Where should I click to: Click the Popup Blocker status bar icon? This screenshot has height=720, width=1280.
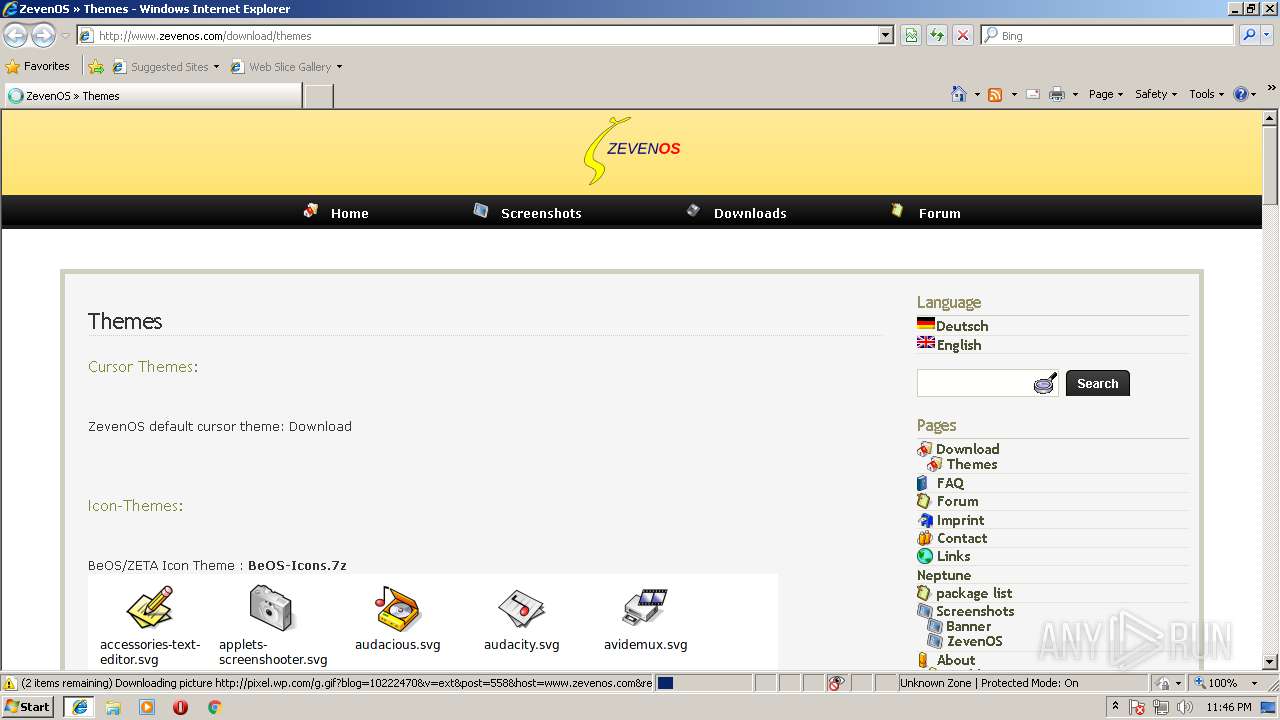(x=836, y=683)
